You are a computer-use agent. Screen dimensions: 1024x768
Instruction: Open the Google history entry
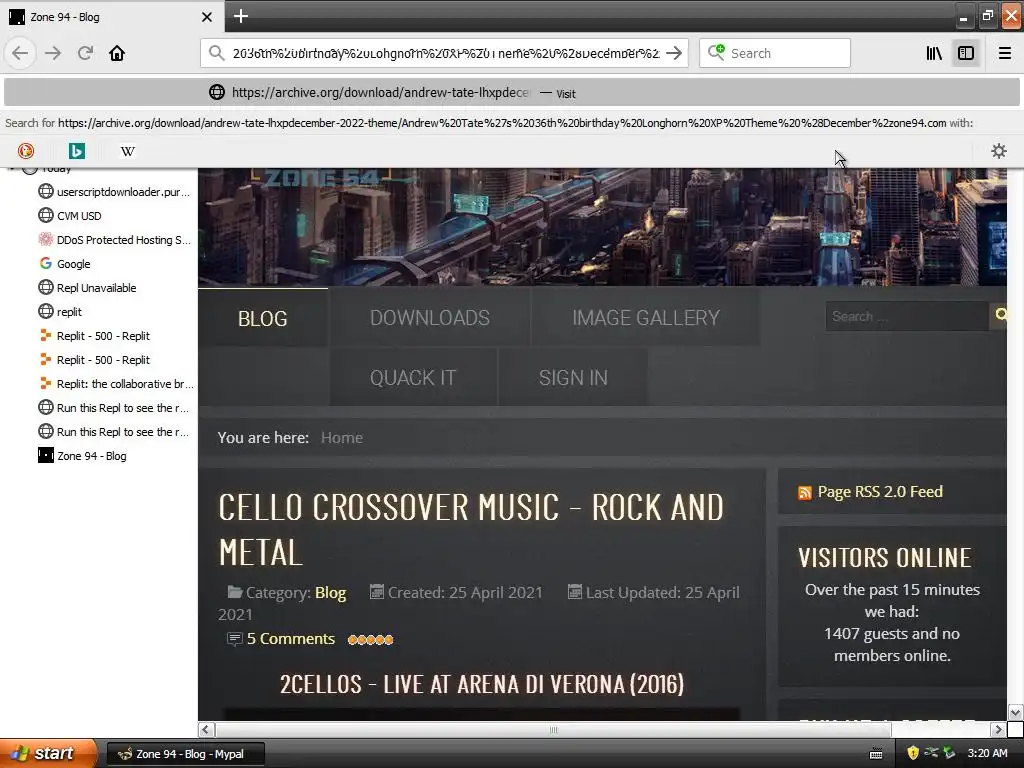click(x=65, y=264)
